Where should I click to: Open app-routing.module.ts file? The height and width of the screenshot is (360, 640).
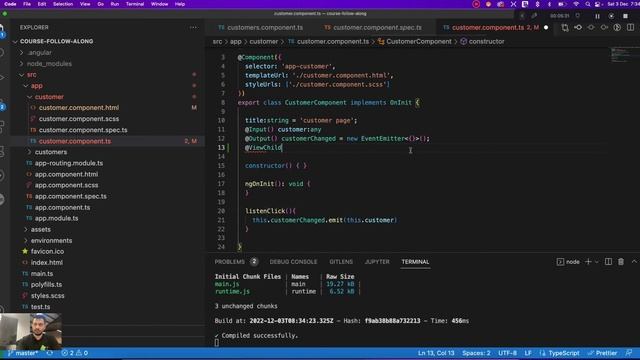tap(69, 163)
